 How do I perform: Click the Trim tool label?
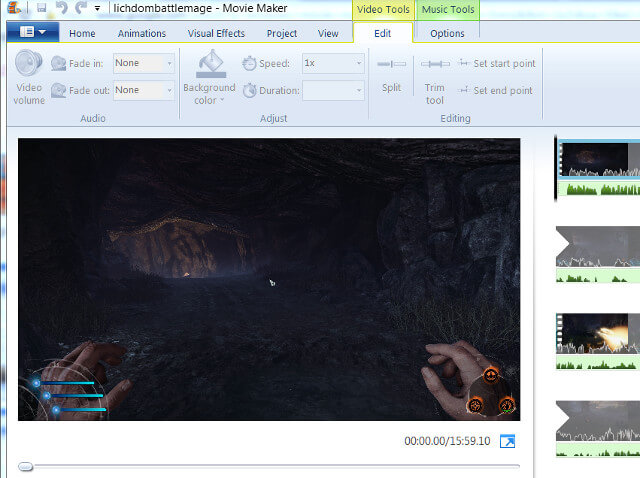(435, 94)
